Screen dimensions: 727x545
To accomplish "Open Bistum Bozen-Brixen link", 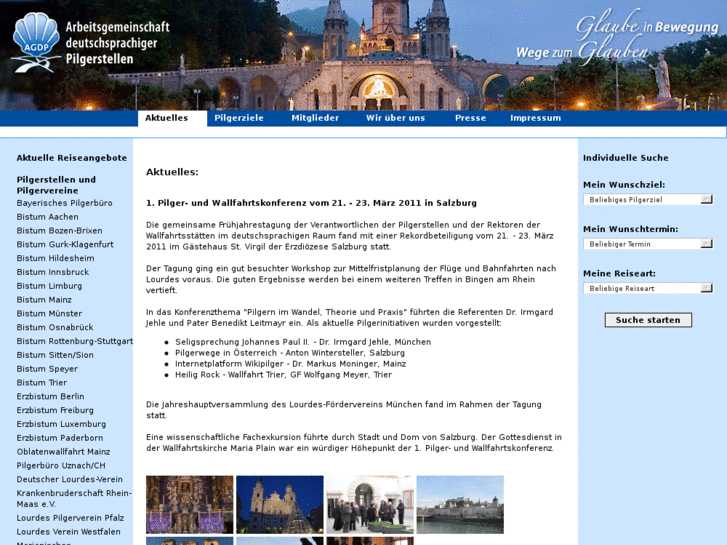I will tap(59, 231).
